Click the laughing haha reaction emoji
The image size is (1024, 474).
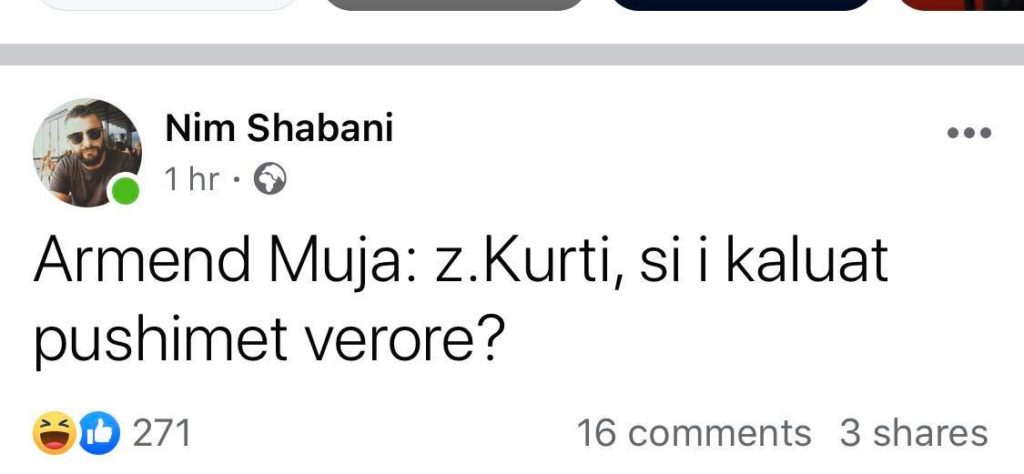tap(53, 433)
